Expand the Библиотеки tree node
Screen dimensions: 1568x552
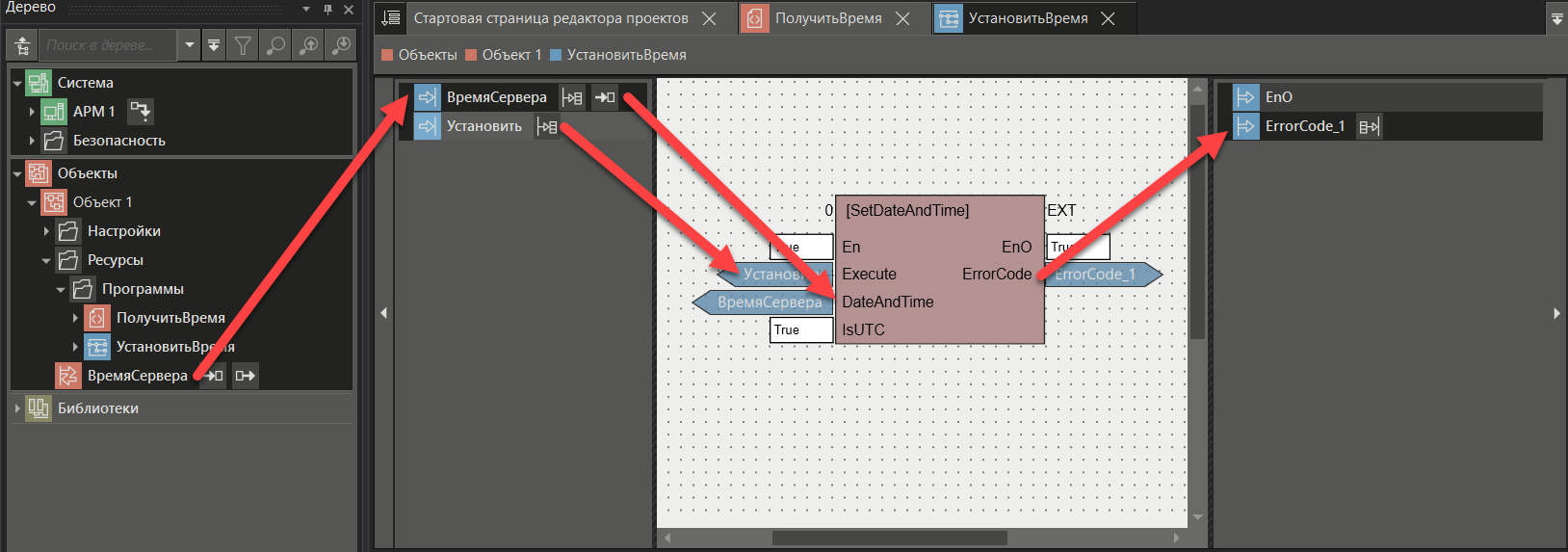point(17,408)
